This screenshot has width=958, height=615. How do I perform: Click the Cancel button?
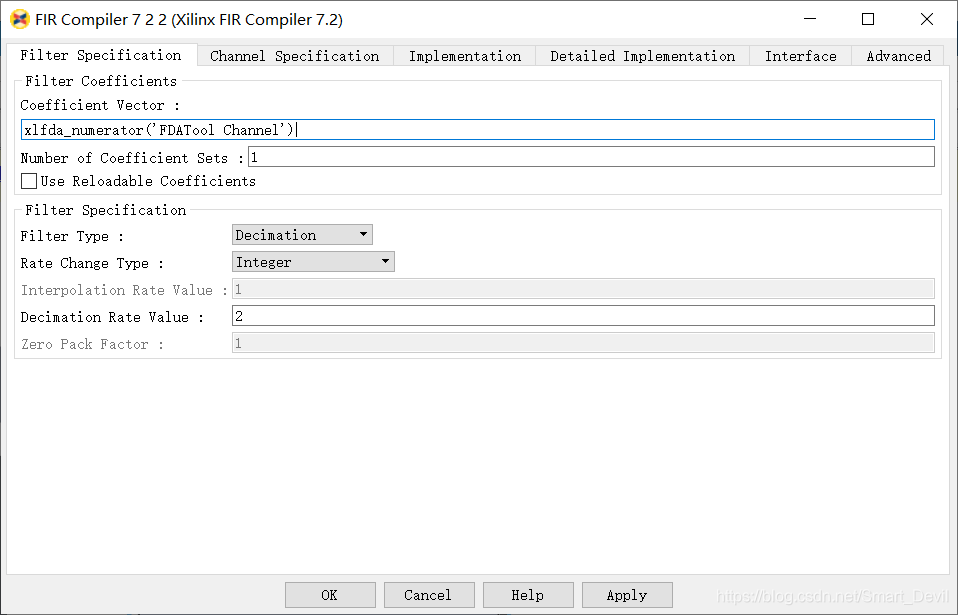click(429, 595)
